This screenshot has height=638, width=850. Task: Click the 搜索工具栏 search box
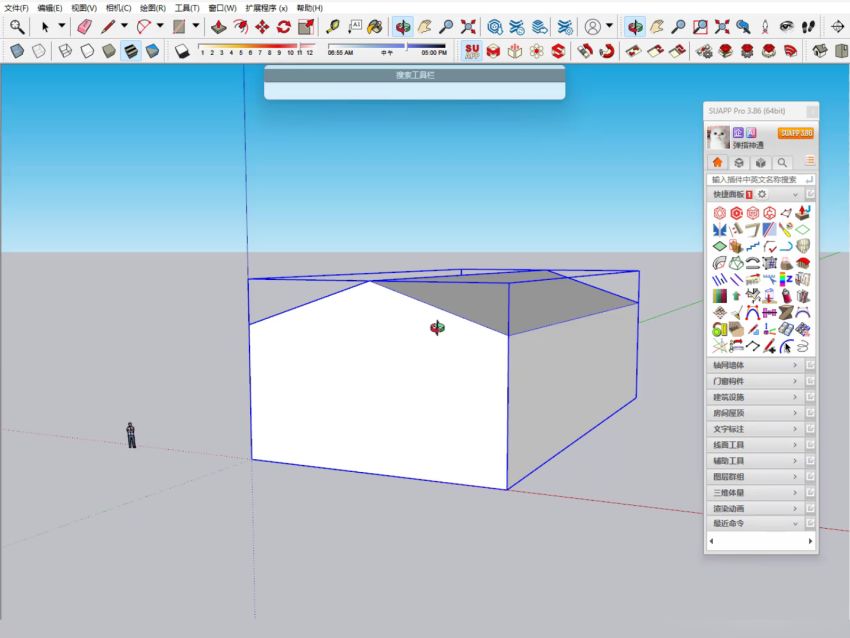pos(415,91)
